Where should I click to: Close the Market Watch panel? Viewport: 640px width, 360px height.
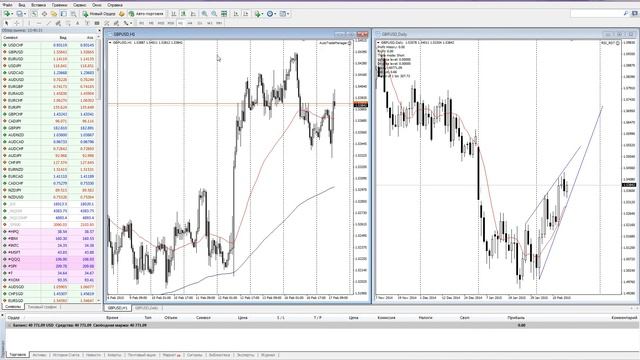click(x=99, y=31)
